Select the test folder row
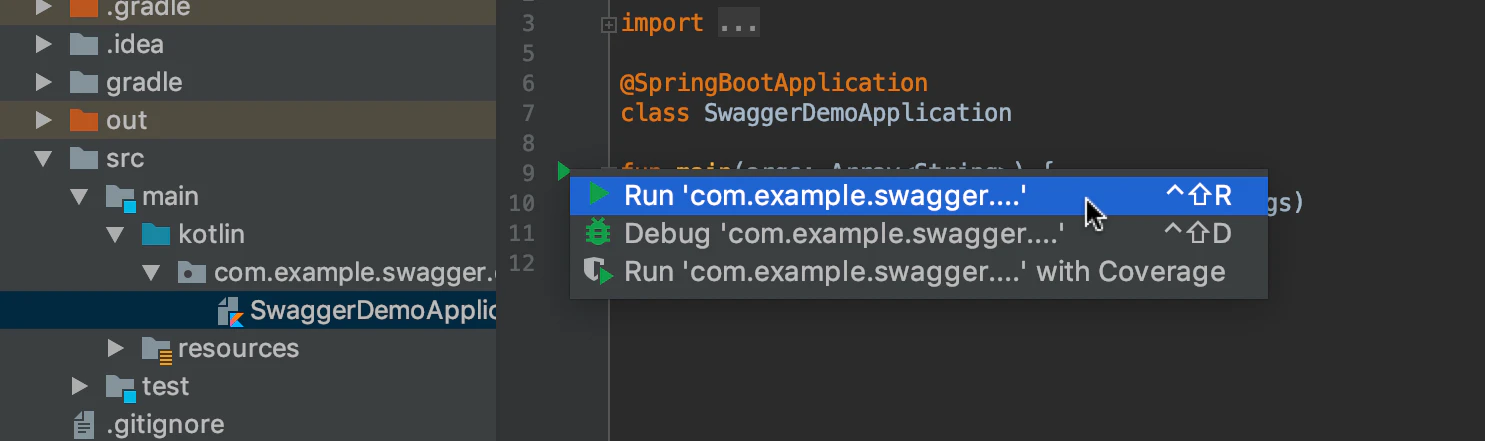This screenshot has height=441, width=1485. pyautogui.click(x=248, y=386)
